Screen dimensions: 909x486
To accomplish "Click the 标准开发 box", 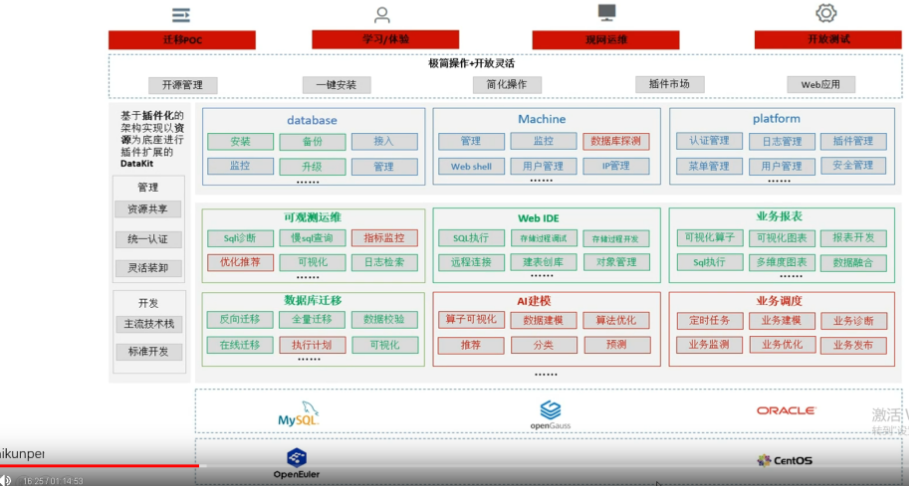I will click(148, 352).
